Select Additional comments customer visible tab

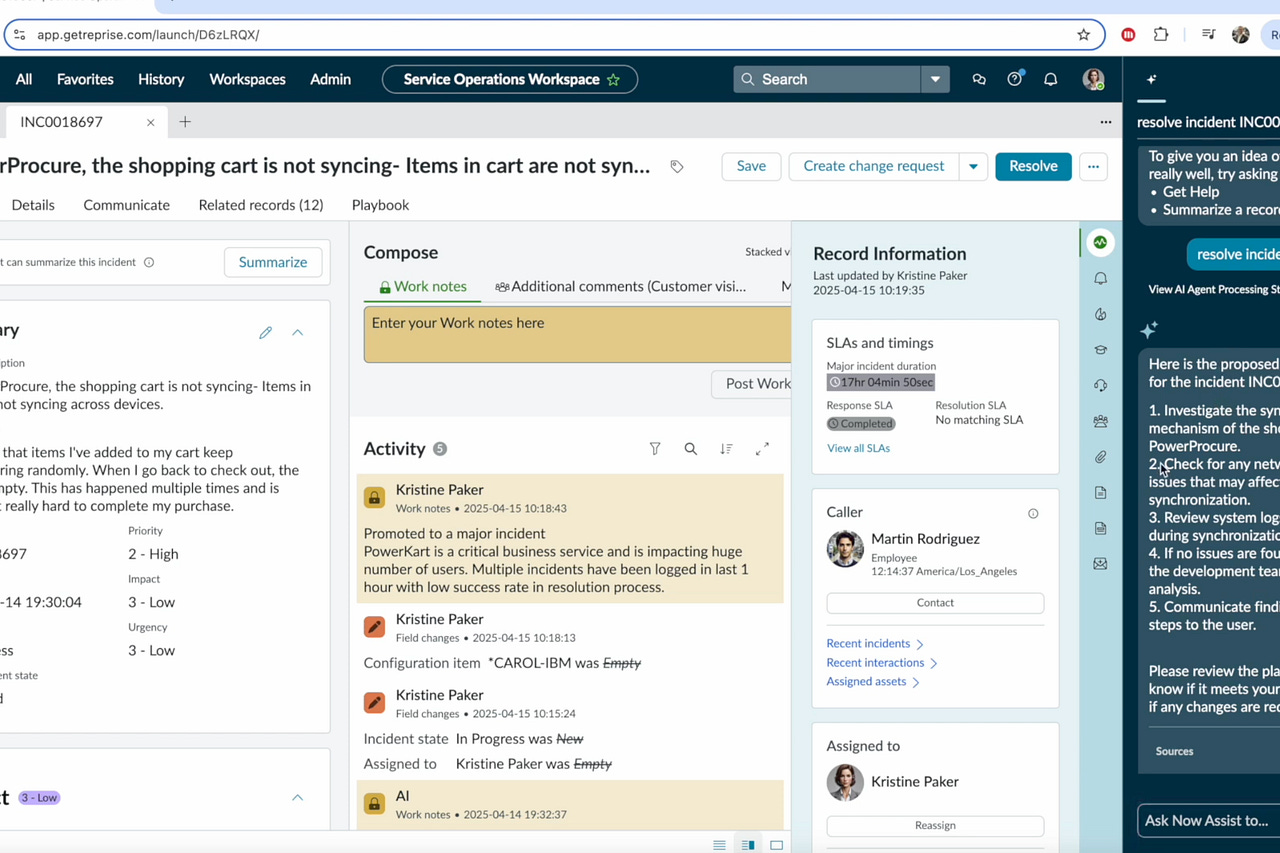pyautogui.click(x=620, y=287)
